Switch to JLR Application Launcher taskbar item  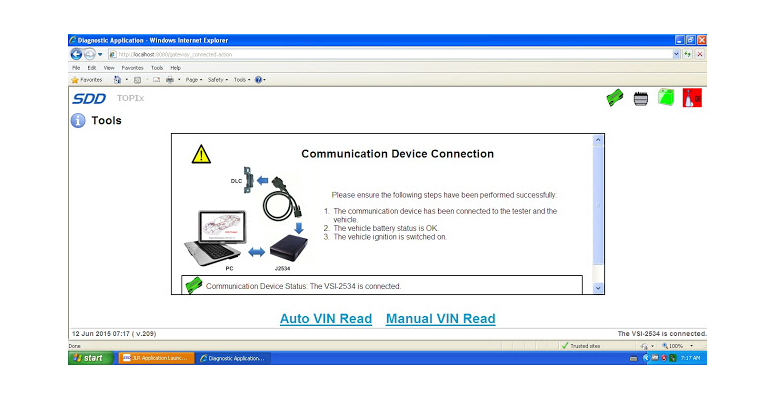[x=156, y=358]
